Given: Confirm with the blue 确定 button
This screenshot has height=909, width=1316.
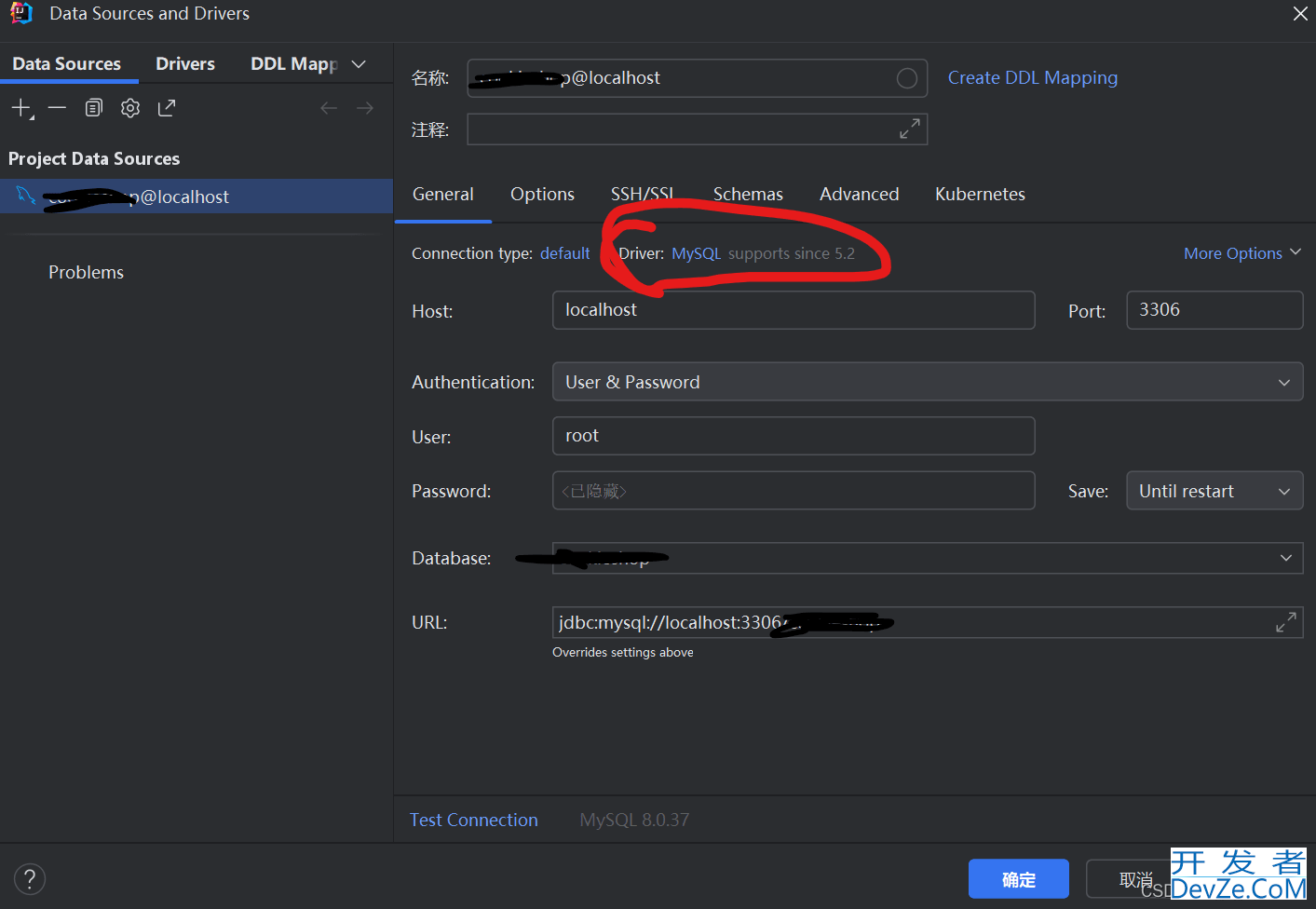Looking at the screenshot, I should coord(1019,879).
